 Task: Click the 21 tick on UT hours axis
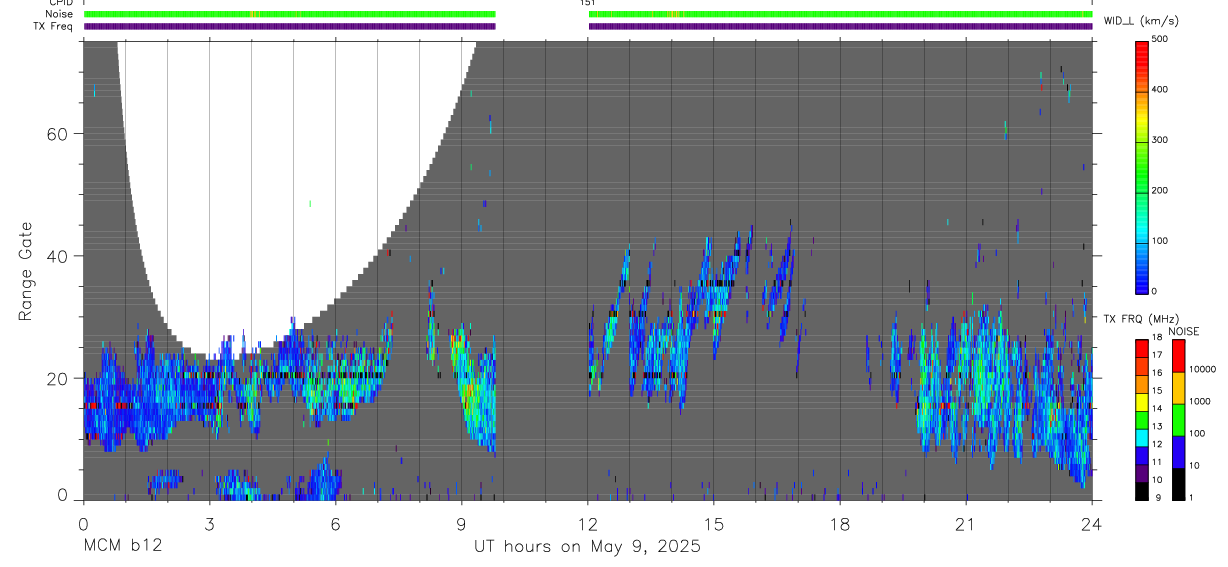(966, 523)
